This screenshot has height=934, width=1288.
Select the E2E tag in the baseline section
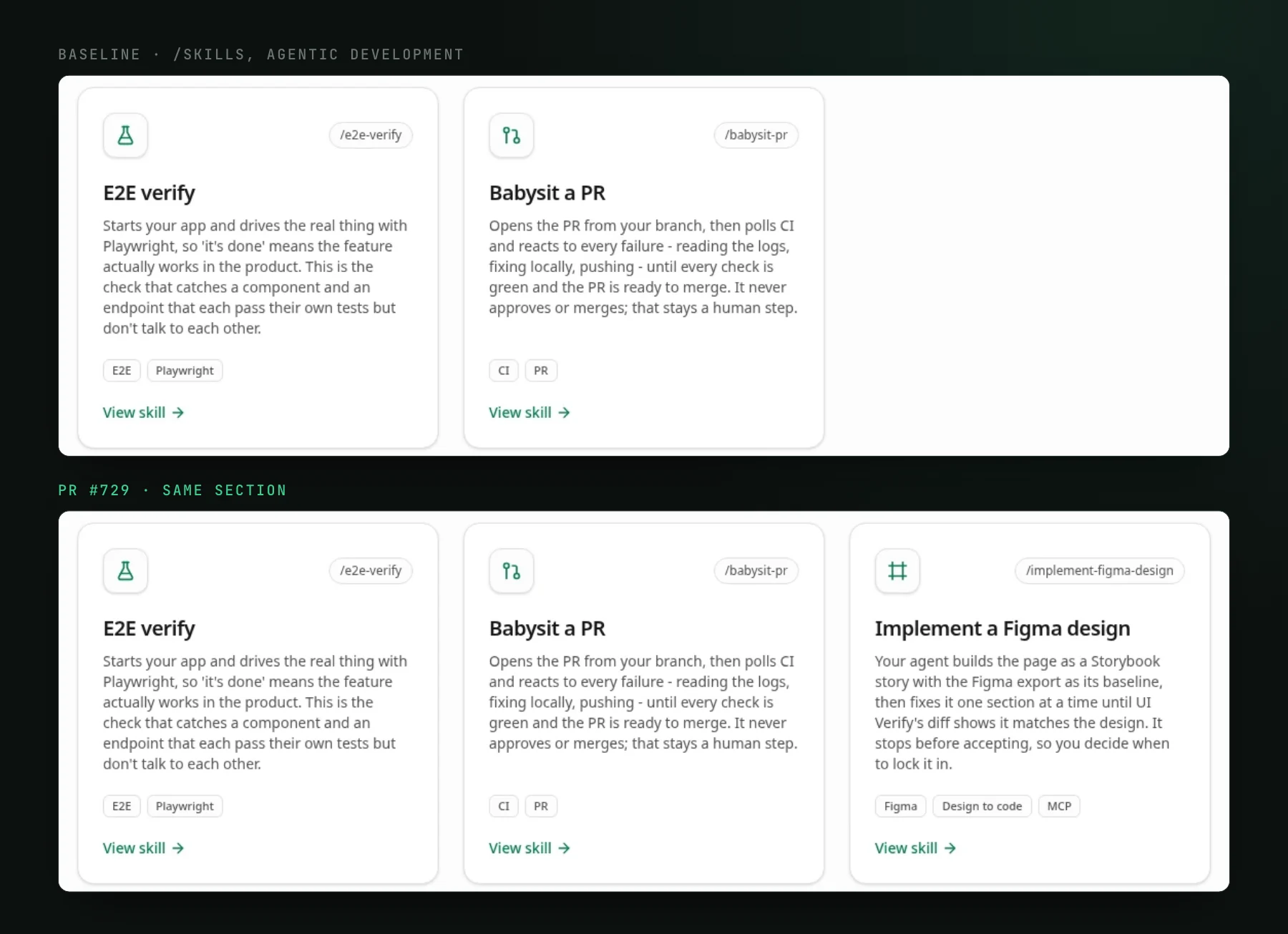(x=122, y=371)
